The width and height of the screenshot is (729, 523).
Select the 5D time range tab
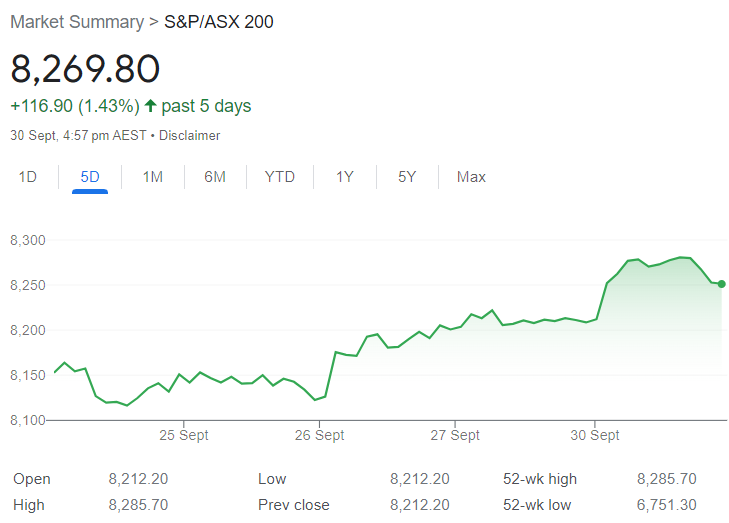pyautogui.click(x=90, y=177)
